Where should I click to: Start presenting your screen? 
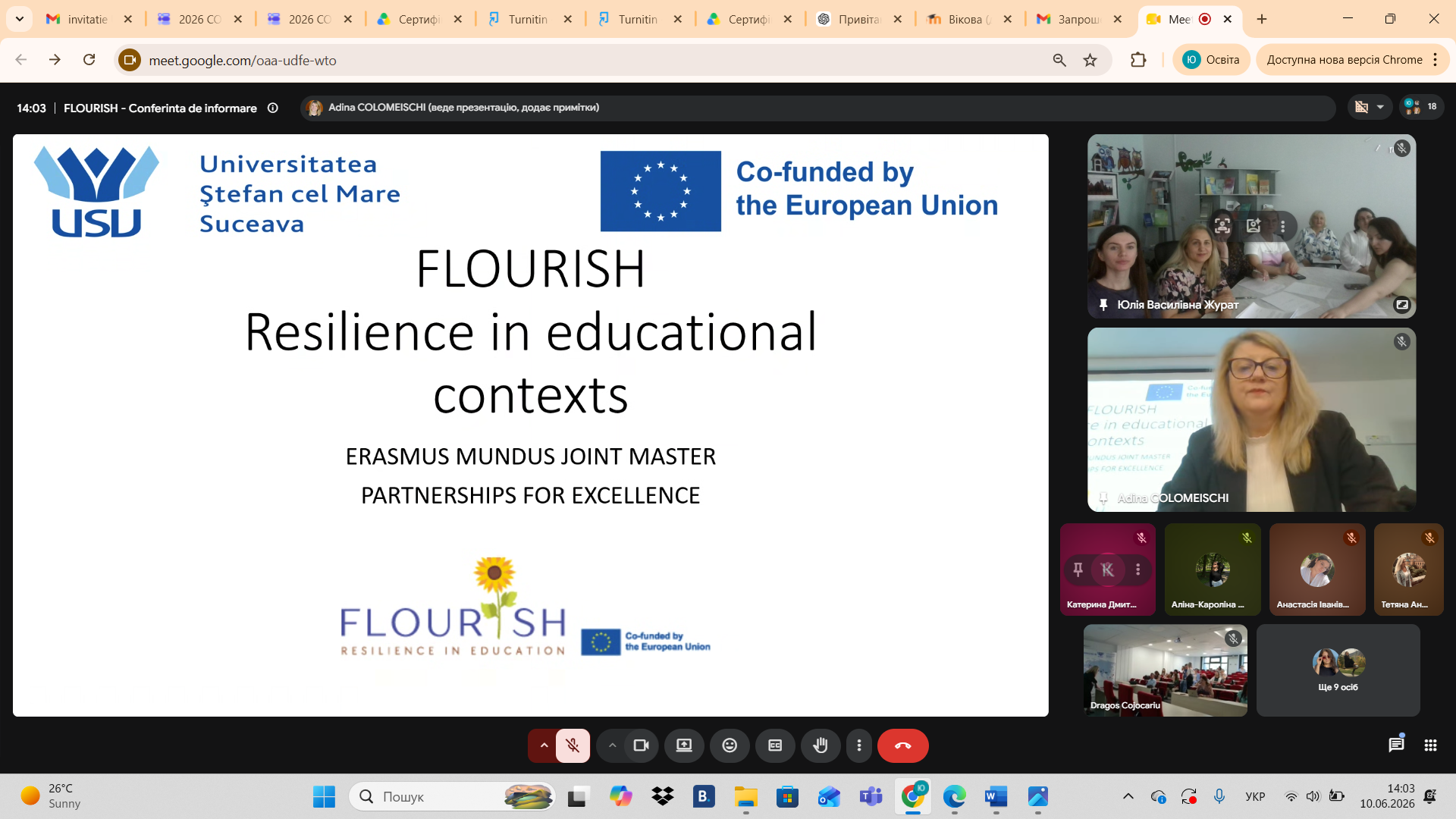coord(684,745)
